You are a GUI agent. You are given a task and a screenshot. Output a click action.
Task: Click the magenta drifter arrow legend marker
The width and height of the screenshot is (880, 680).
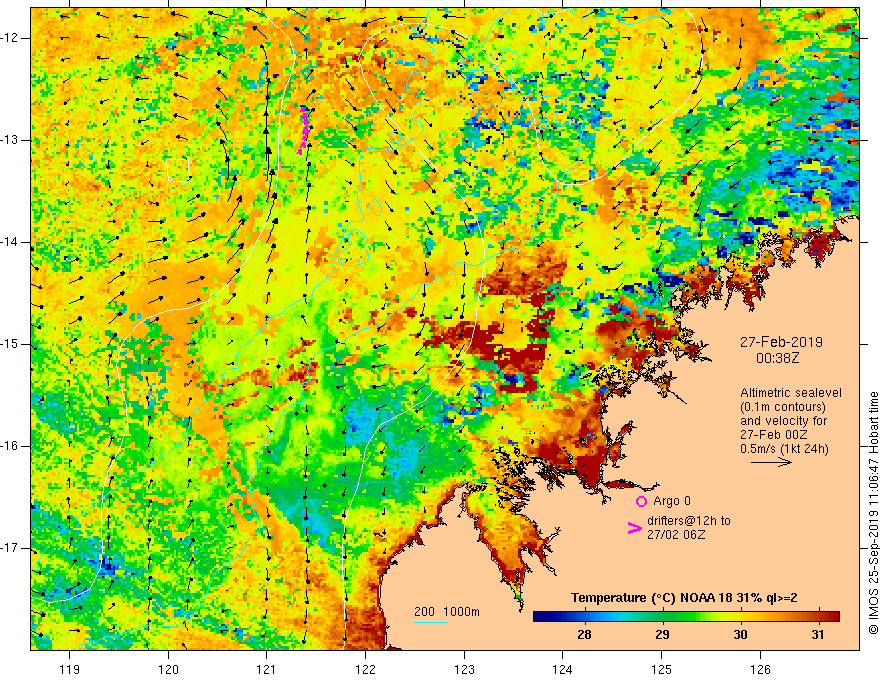(634, 528)
